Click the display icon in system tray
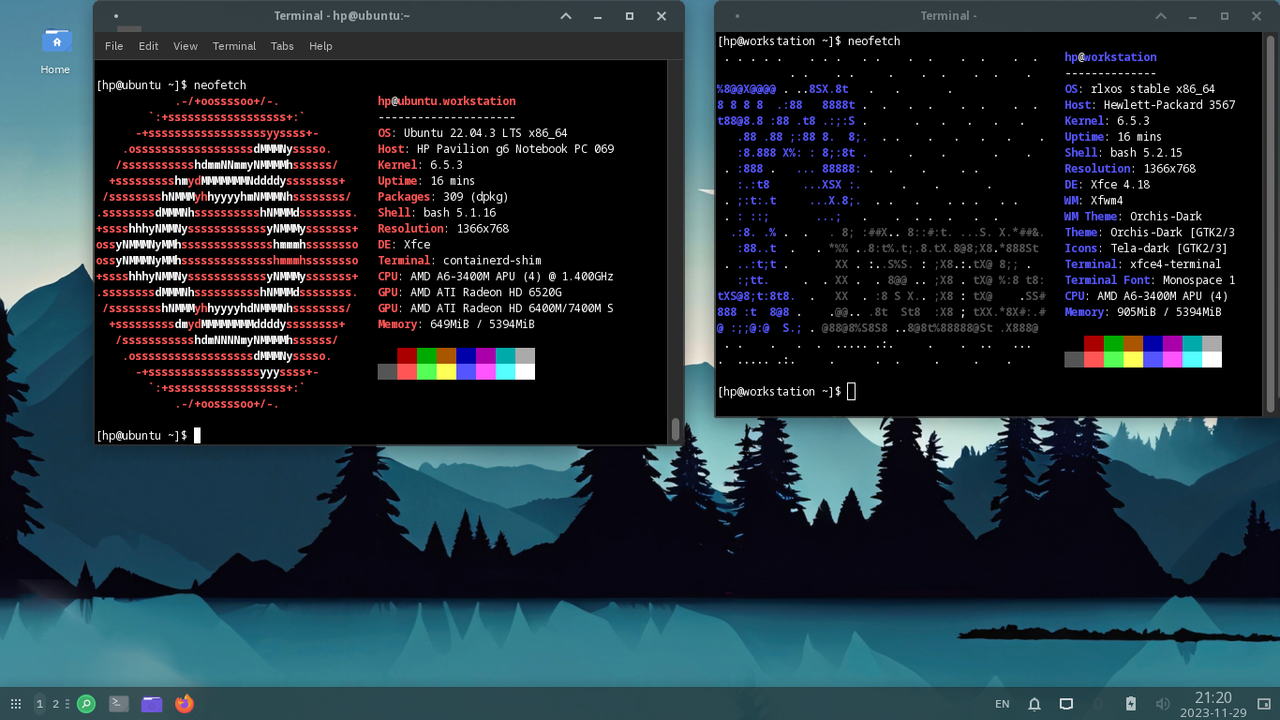Screen dimensions: 1280x720 (1067, 704)
